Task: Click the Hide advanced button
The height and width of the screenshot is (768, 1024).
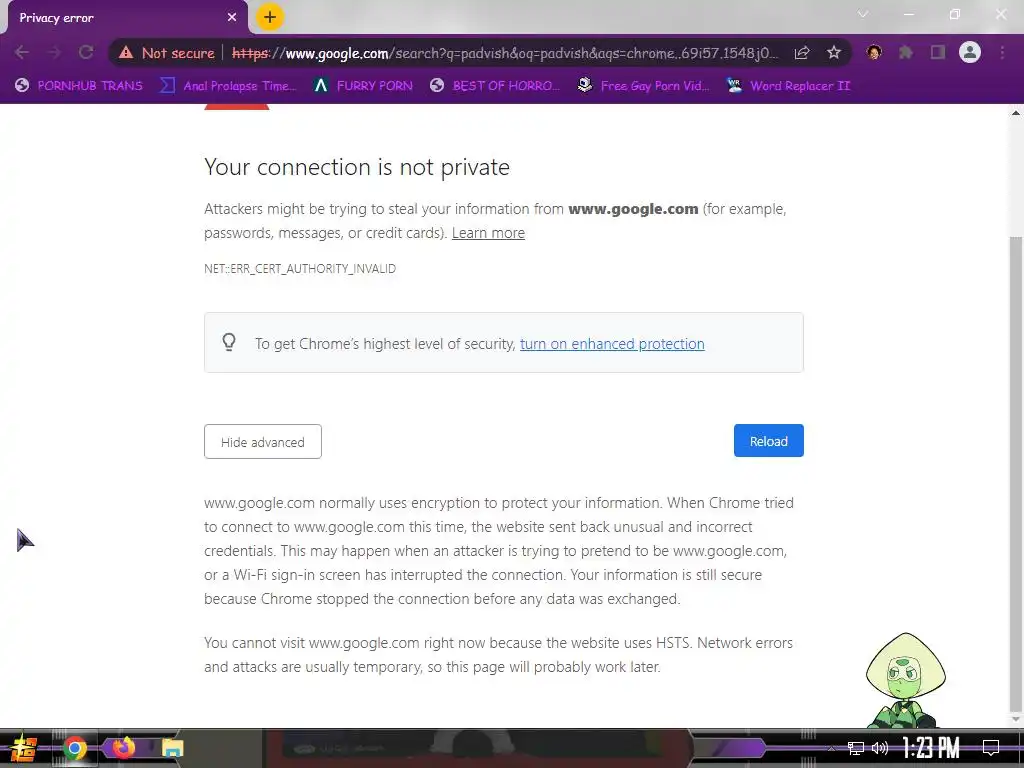Action: (263, 441)
